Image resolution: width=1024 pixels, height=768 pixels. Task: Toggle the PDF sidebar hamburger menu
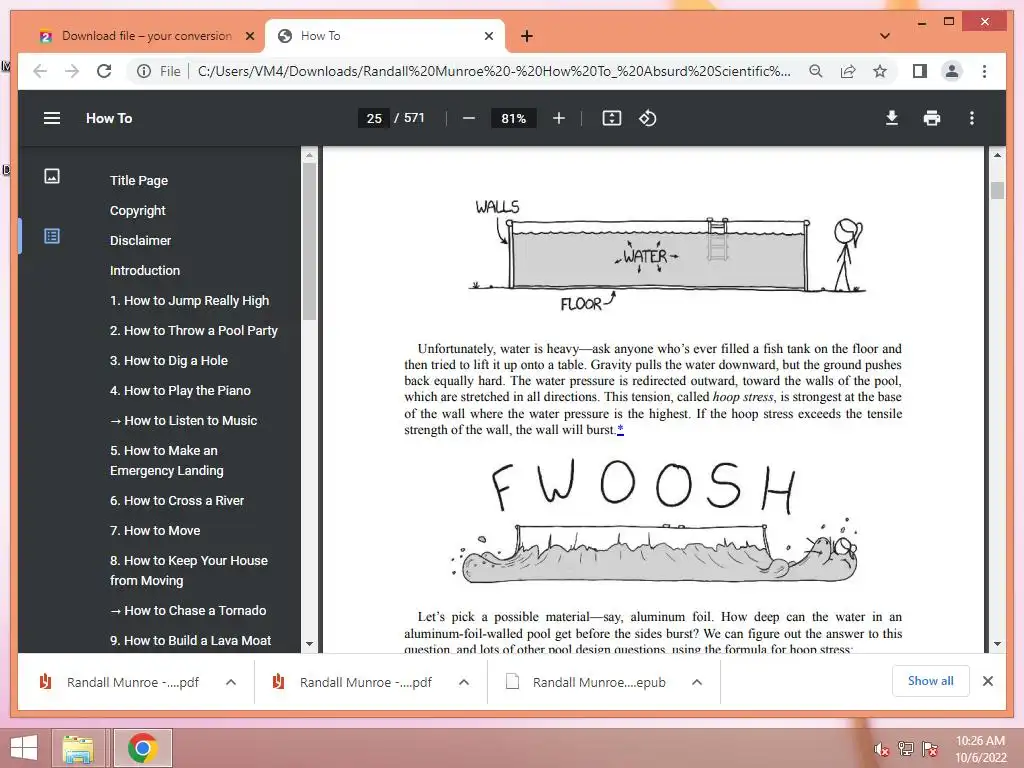click(x=52, y=118)
